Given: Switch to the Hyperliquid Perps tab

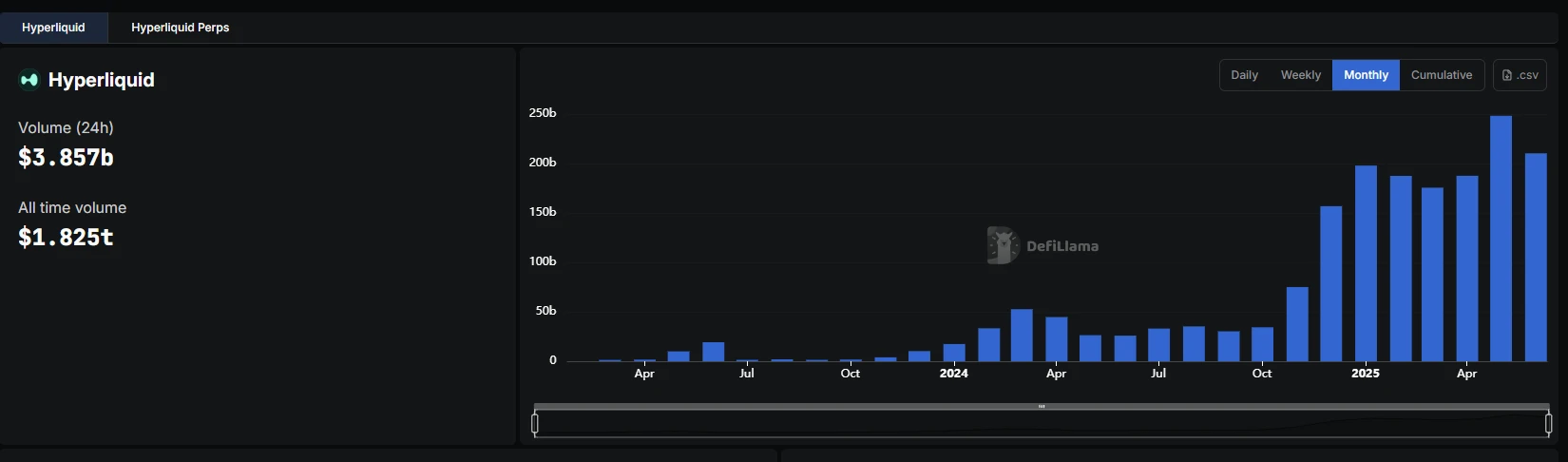Looking at the screenshot, I should [180, 28].
